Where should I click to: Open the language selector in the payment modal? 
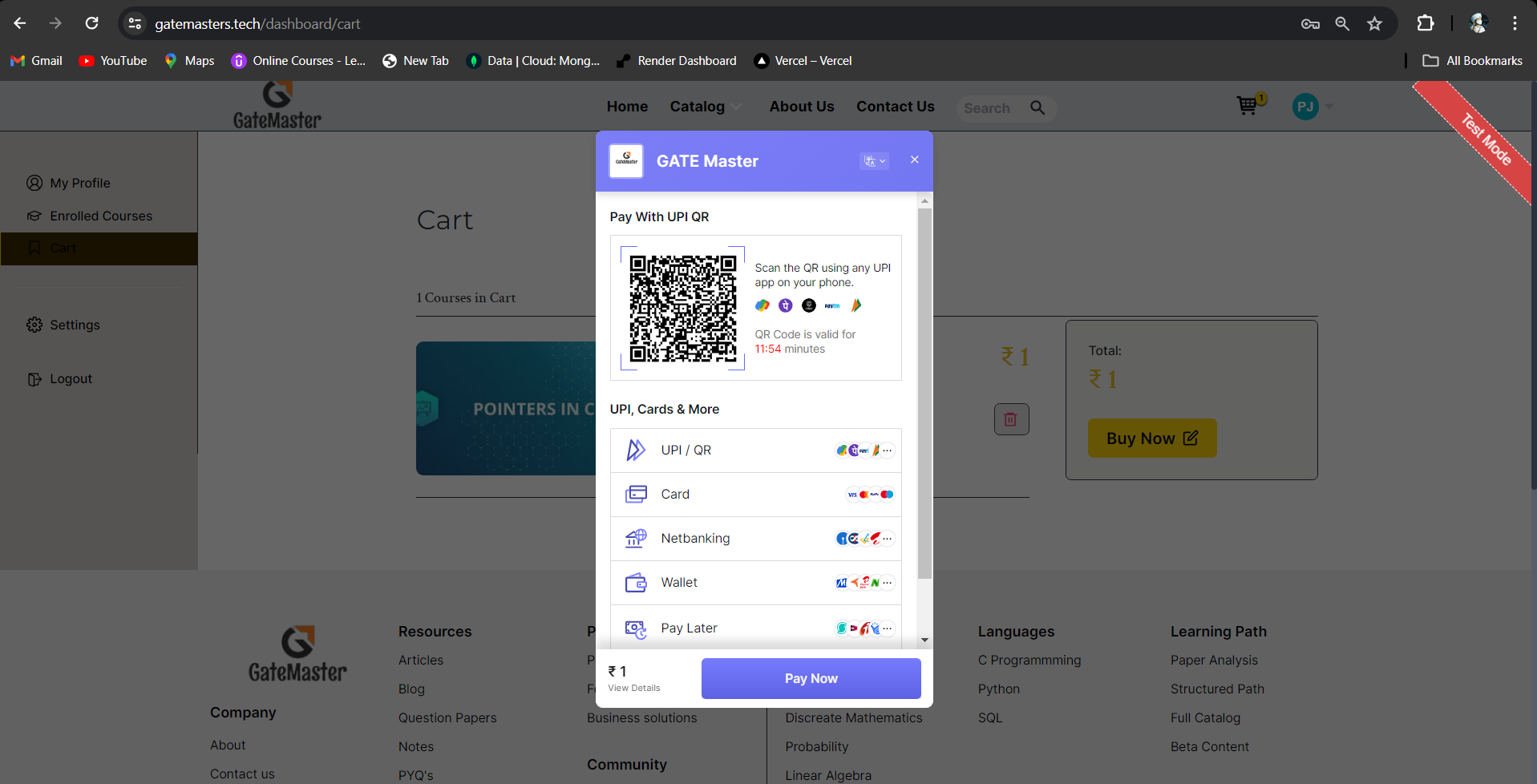[x=874, y=160]
